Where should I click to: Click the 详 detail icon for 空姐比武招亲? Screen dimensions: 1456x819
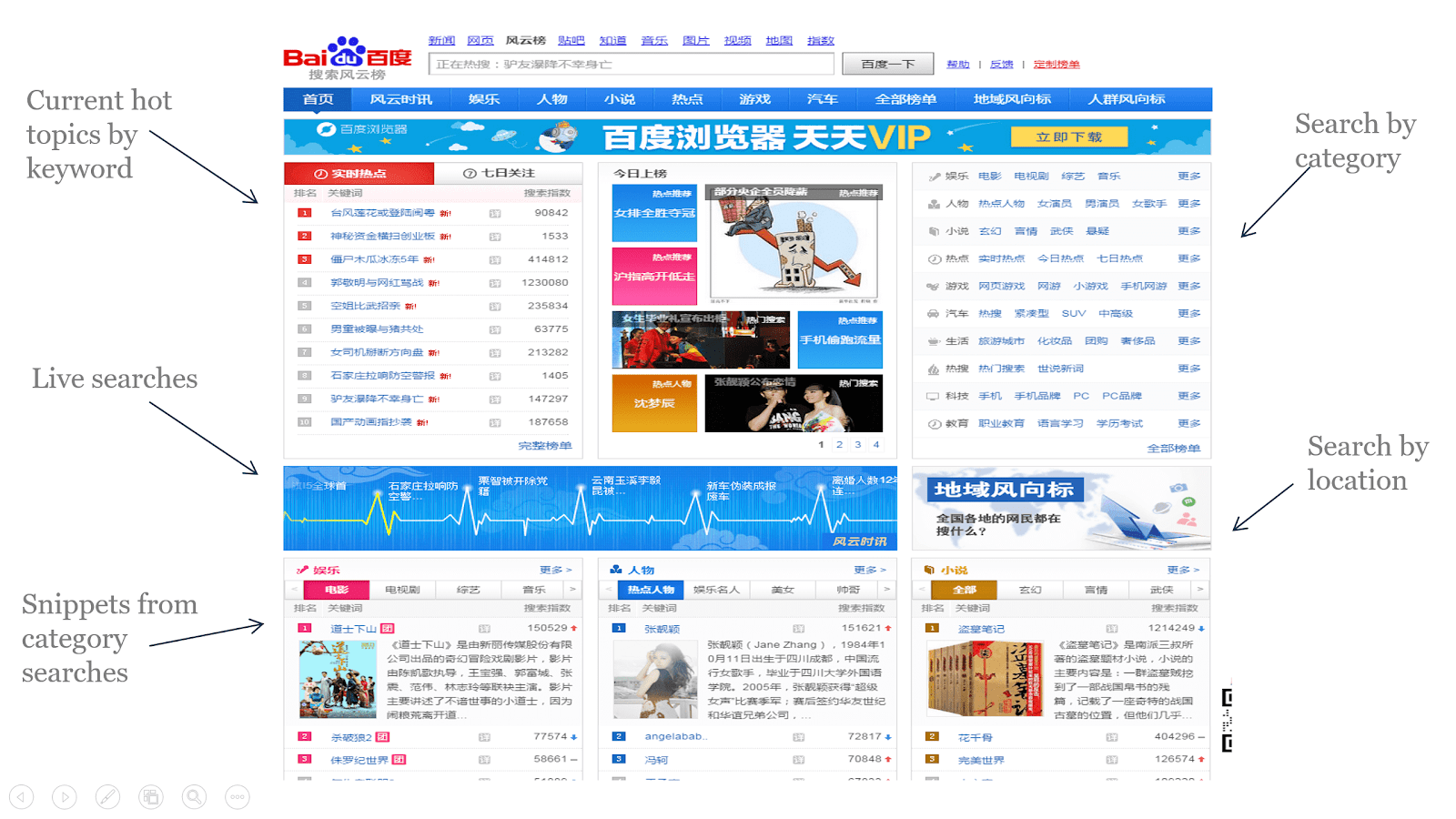pos(495,307)
